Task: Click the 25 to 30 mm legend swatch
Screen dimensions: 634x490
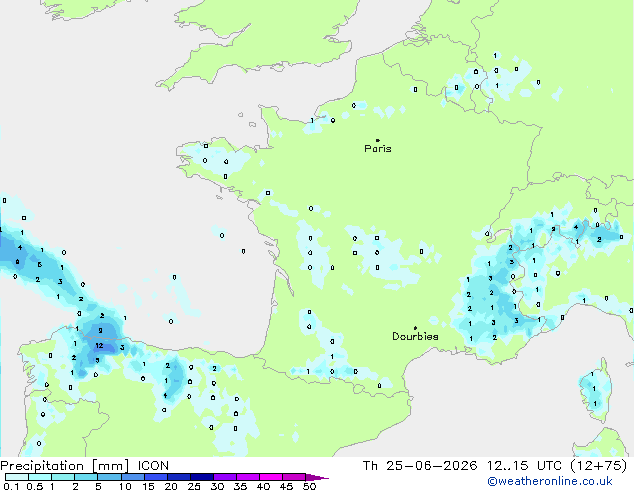Action: click(201, 477)
